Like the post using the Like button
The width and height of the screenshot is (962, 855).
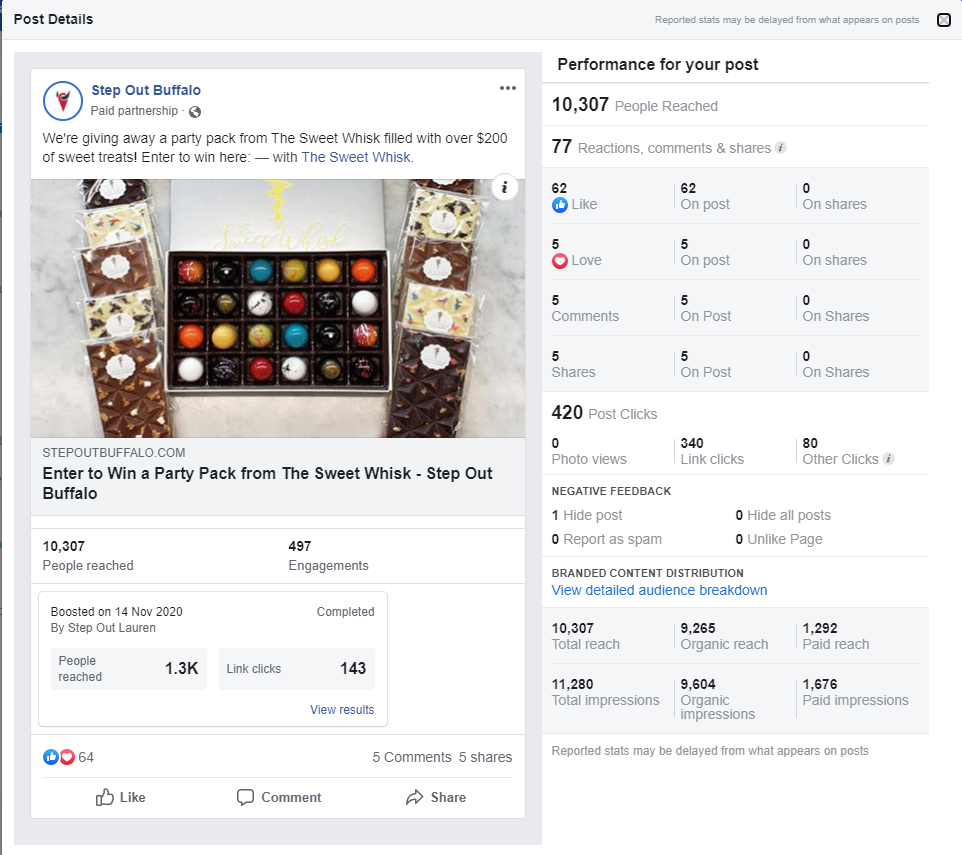point(121,797)
